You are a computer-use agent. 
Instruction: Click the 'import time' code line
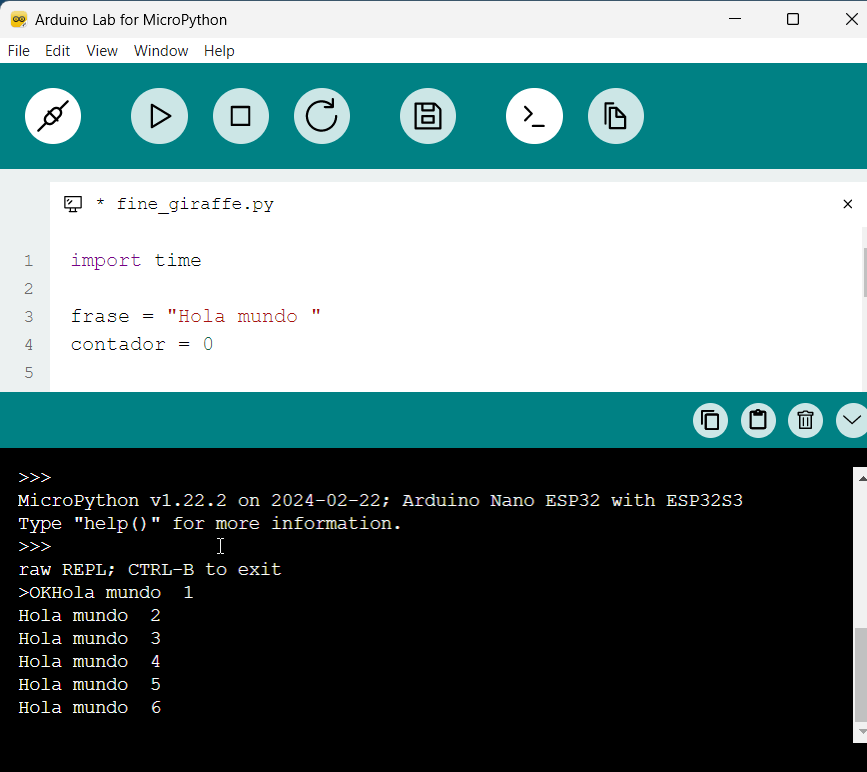point(136,260)
